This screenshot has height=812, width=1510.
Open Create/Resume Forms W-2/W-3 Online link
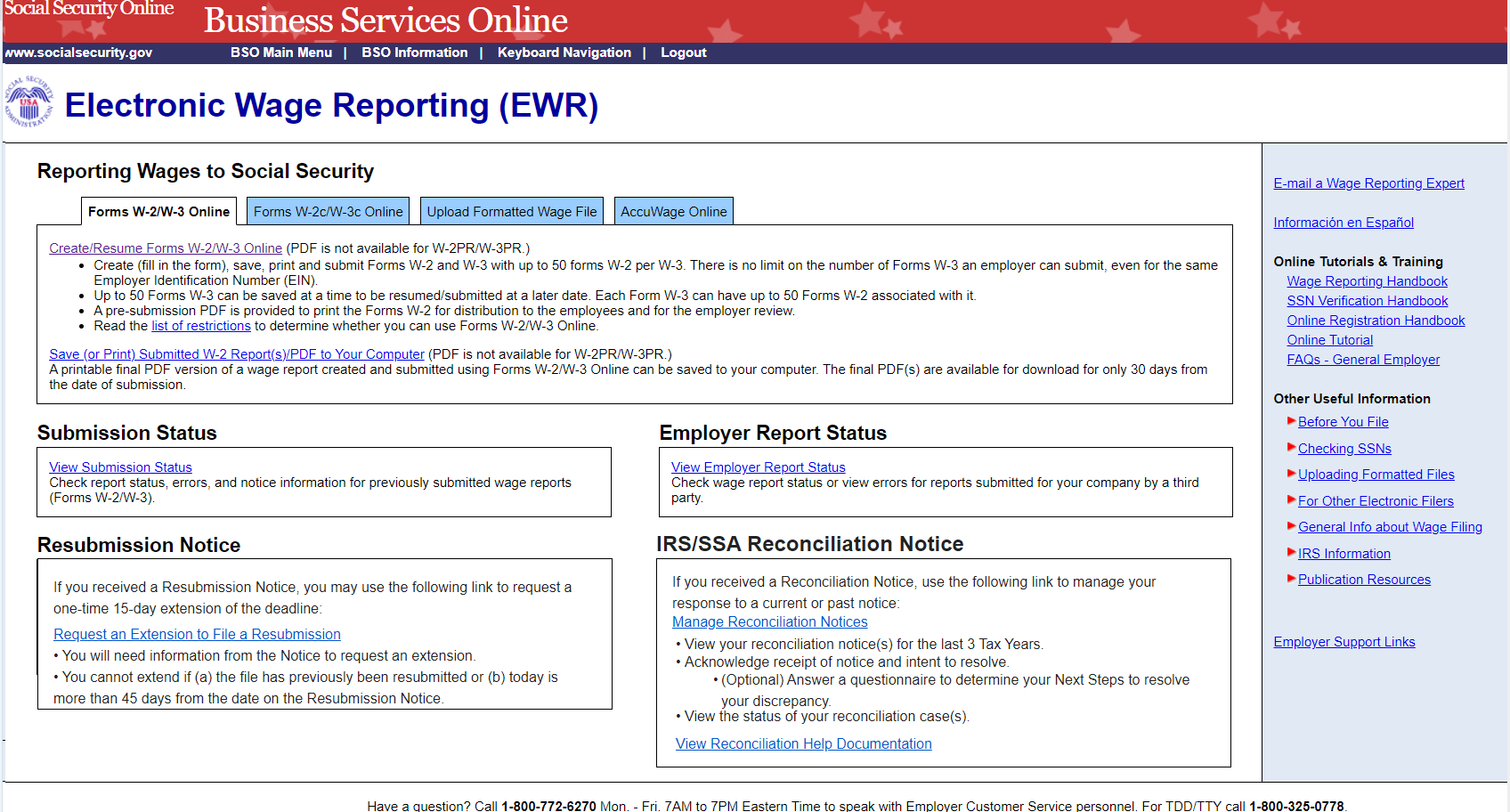coord(166,248)
